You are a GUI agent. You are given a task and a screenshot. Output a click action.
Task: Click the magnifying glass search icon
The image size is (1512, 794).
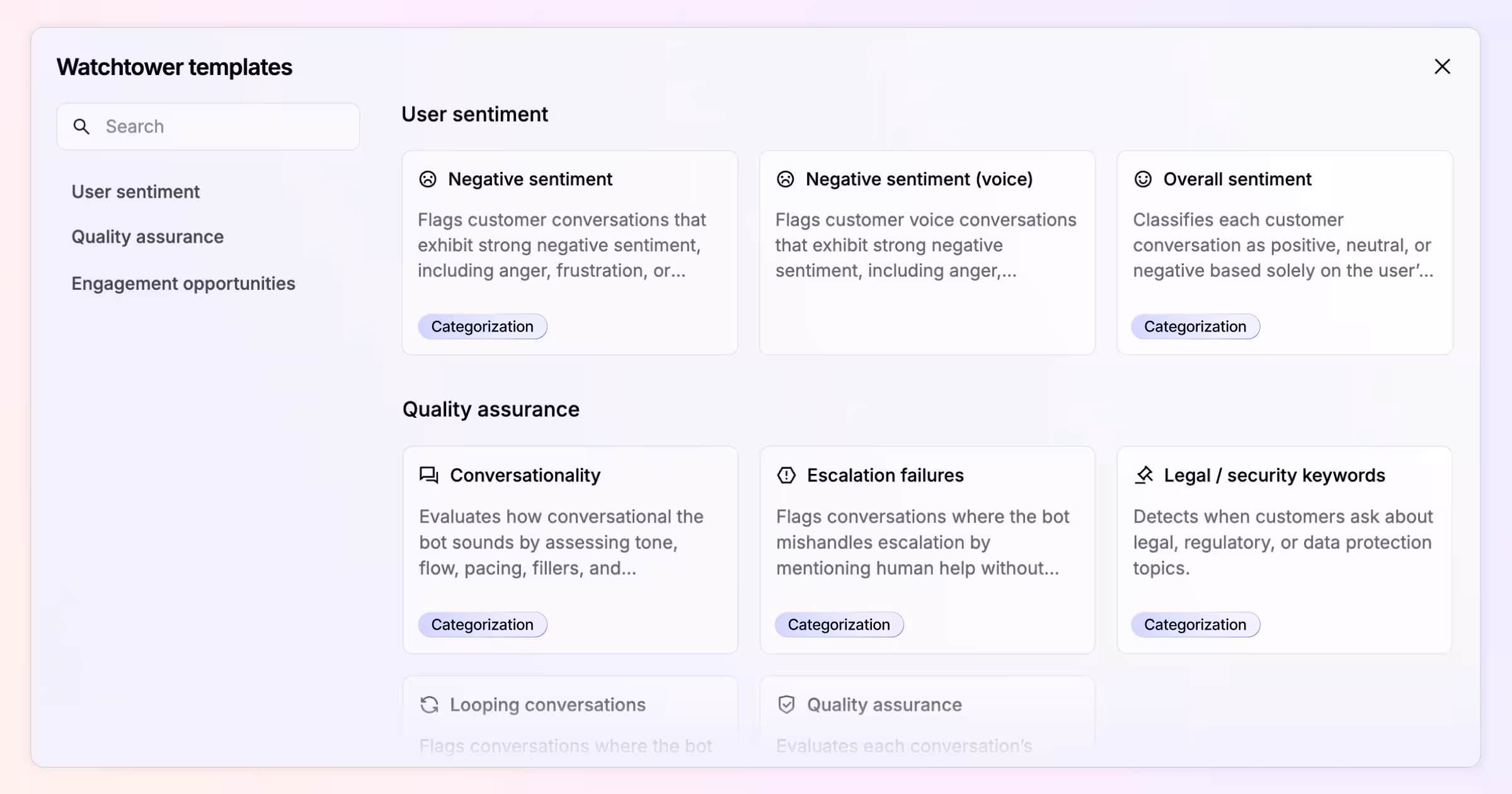point(81,127)
